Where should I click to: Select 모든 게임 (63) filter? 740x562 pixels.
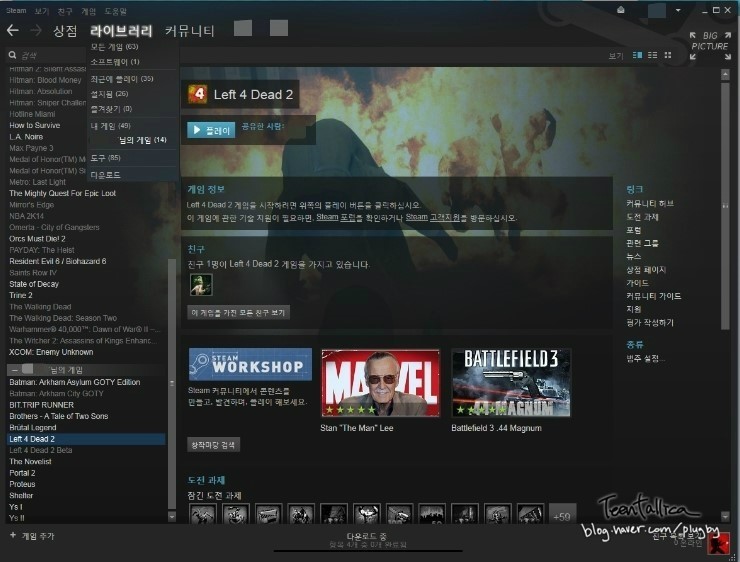[114, 47]
